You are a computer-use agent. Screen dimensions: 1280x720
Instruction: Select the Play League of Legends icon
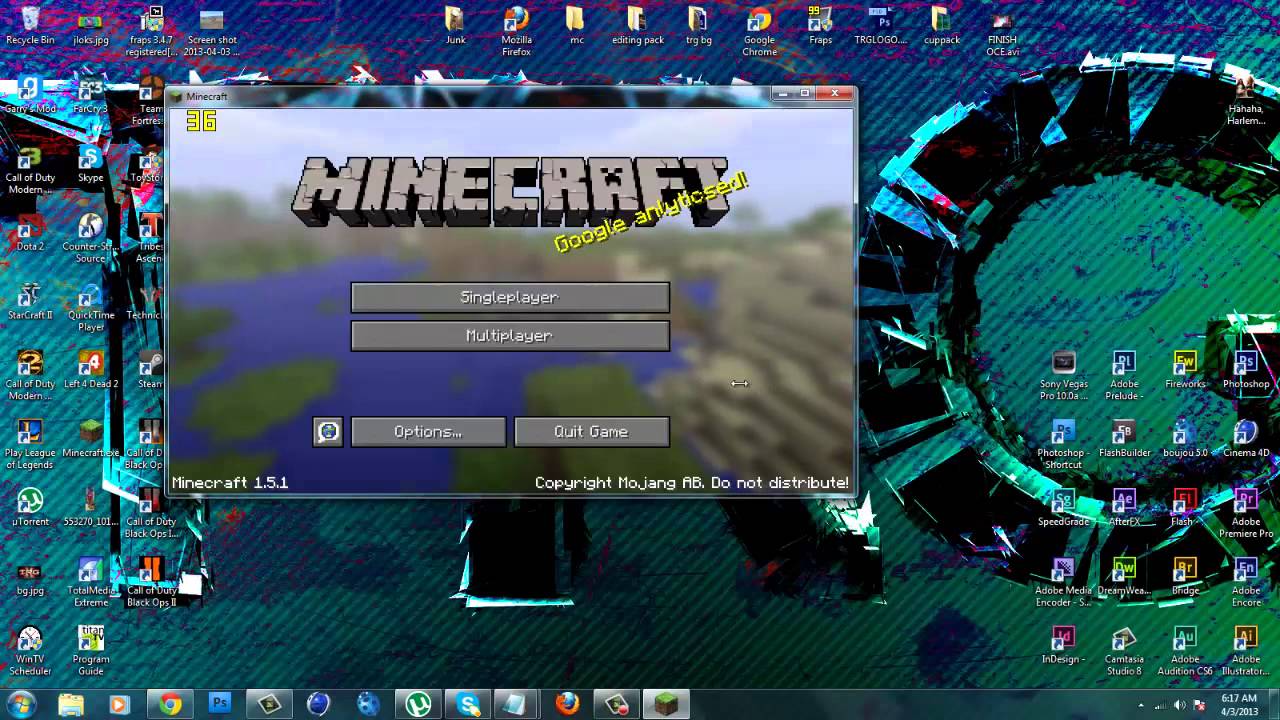coord(30,445)
